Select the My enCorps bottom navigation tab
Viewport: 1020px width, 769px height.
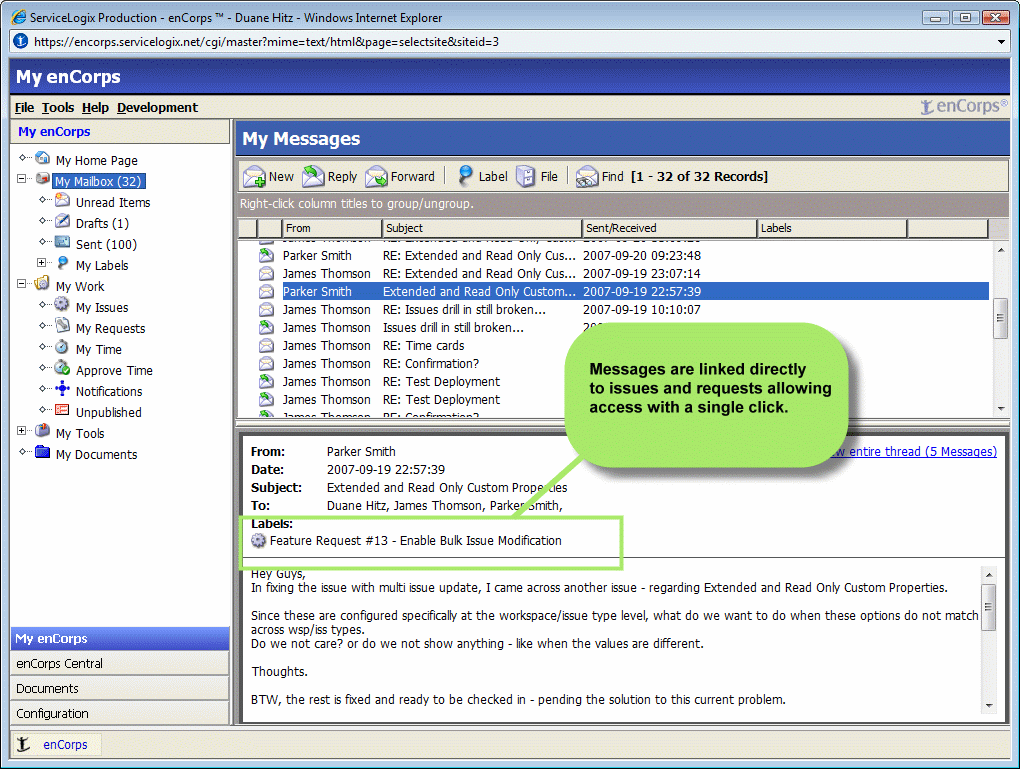click(120, 639)
